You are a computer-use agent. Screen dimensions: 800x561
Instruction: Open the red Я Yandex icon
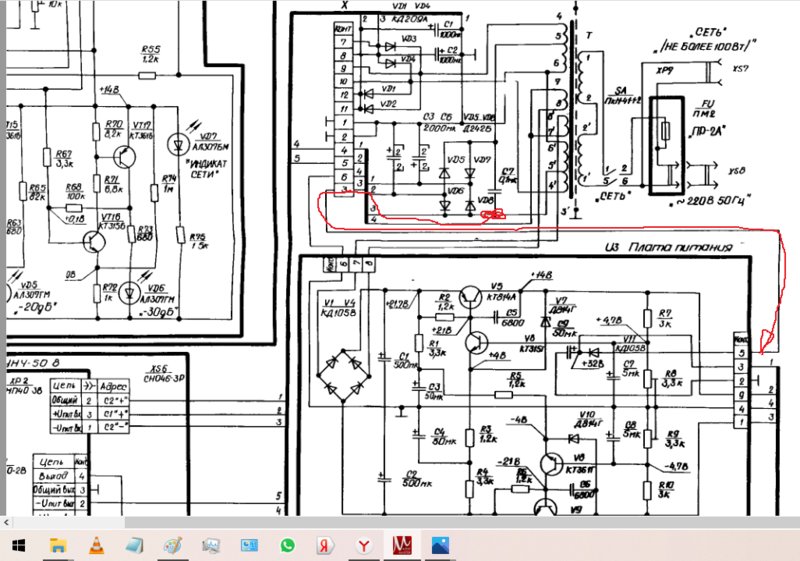click(325, 546)
